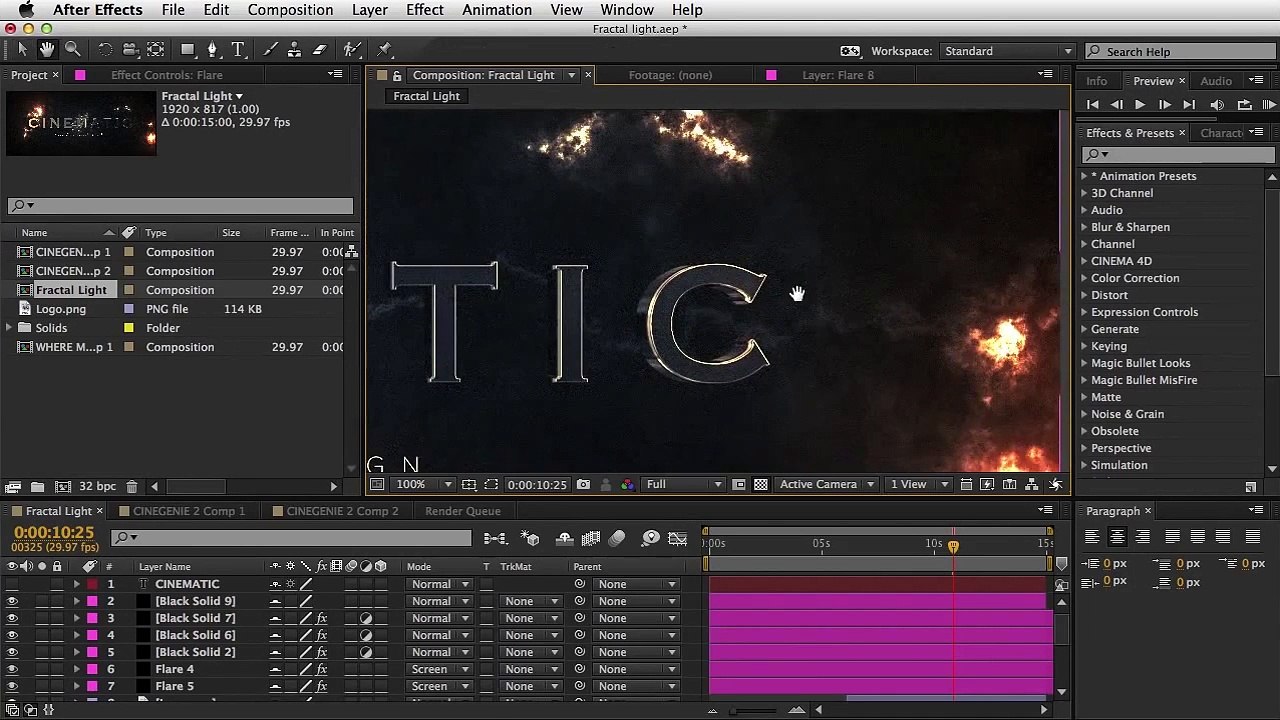Click the draft 3D icon in timeline
Viewport: 1280px width, 720px height.
coord(531,539)
